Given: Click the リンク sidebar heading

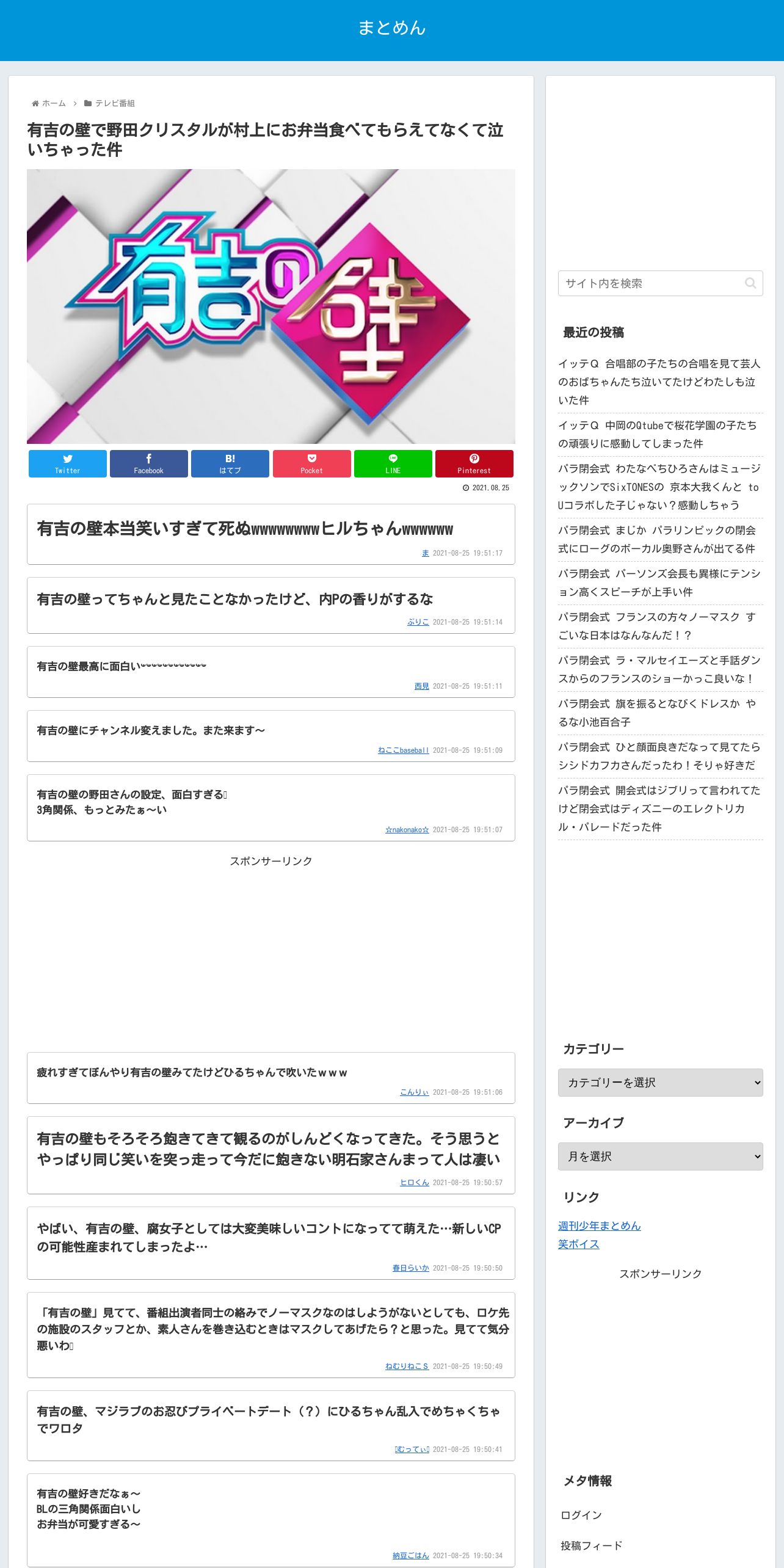Looking at the screenshot, I should tap(581, 1197).
